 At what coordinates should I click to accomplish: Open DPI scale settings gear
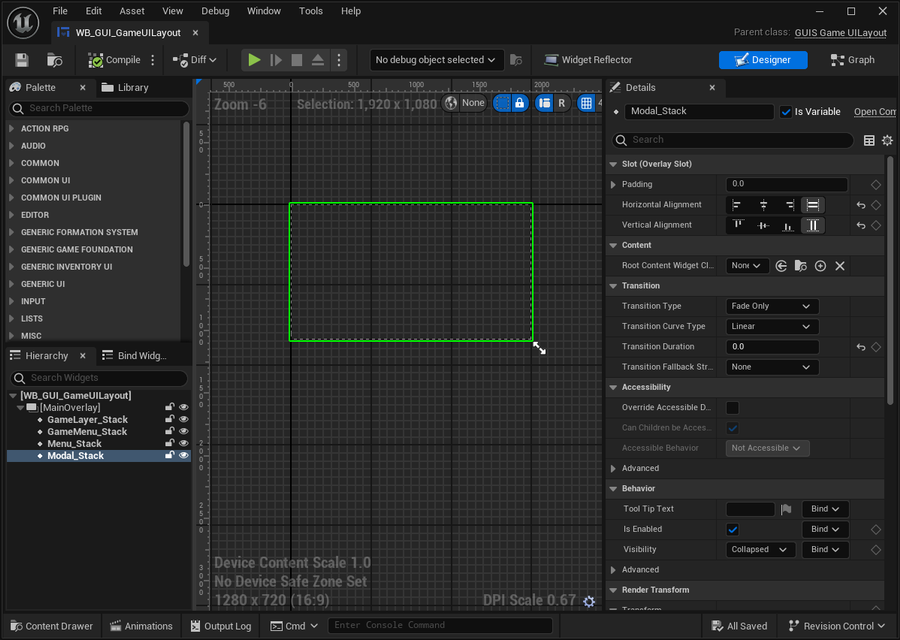(589, 601)
